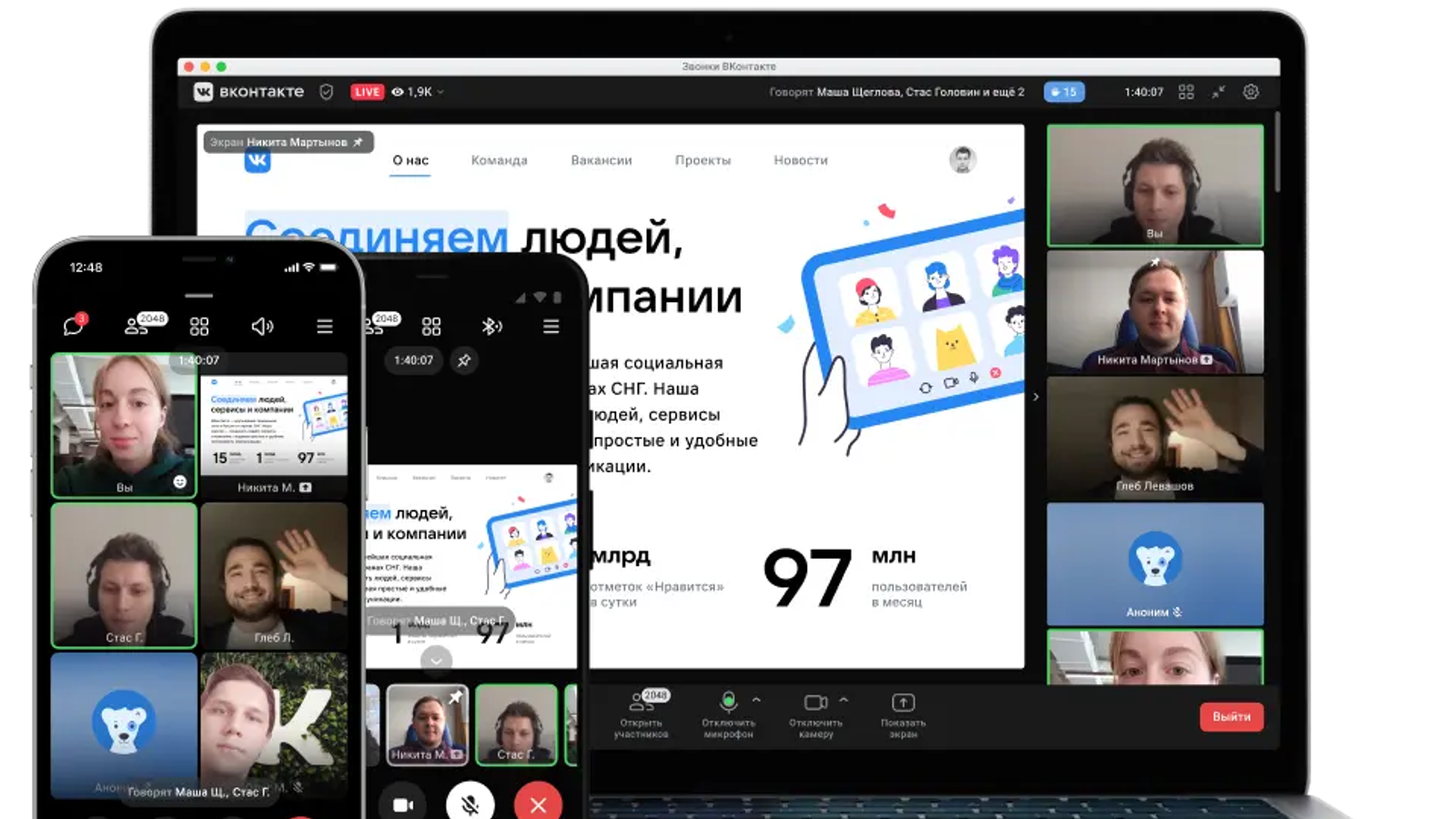Open the participants list with the Открыть участников button
The width and height of the screenshot is (1456, 819).
[x=641, y=715]
